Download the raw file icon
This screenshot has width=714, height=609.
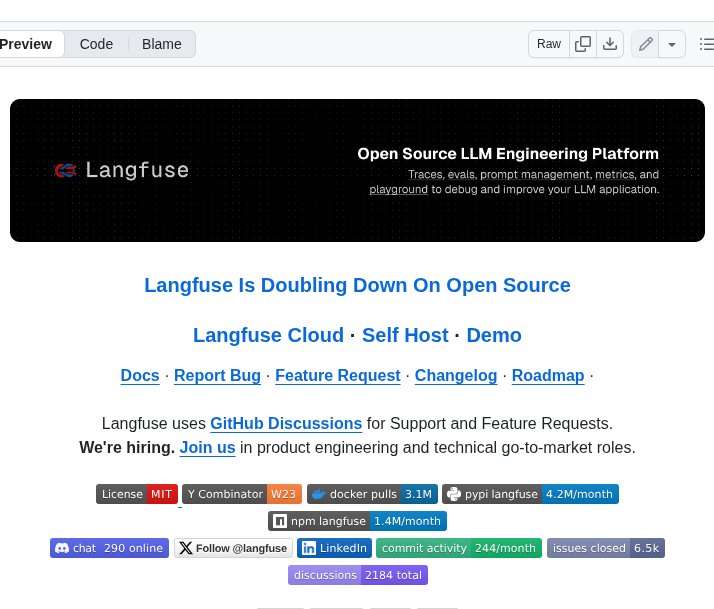pos(610,44)
